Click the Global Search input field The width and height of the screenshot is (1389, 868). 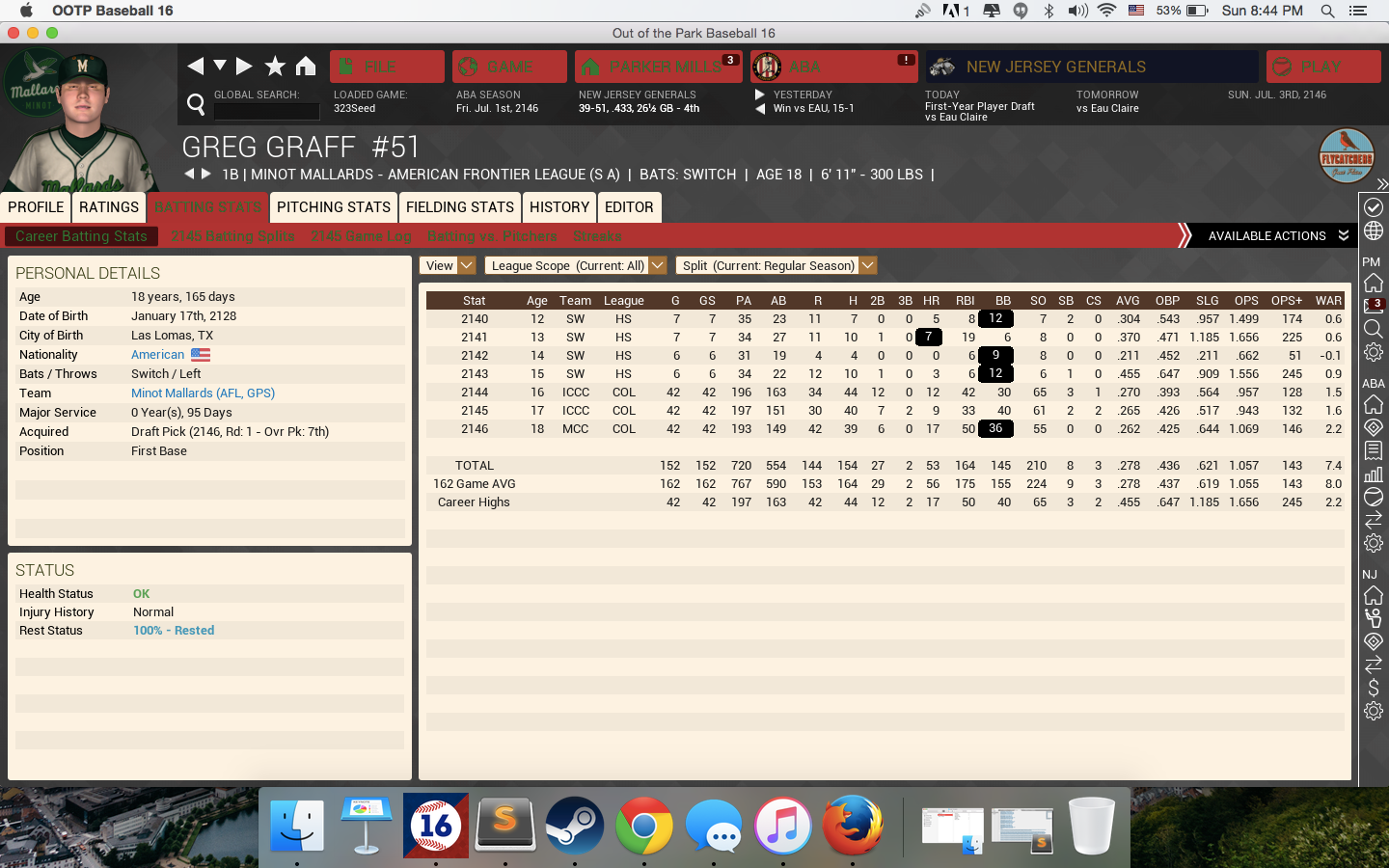266,111
